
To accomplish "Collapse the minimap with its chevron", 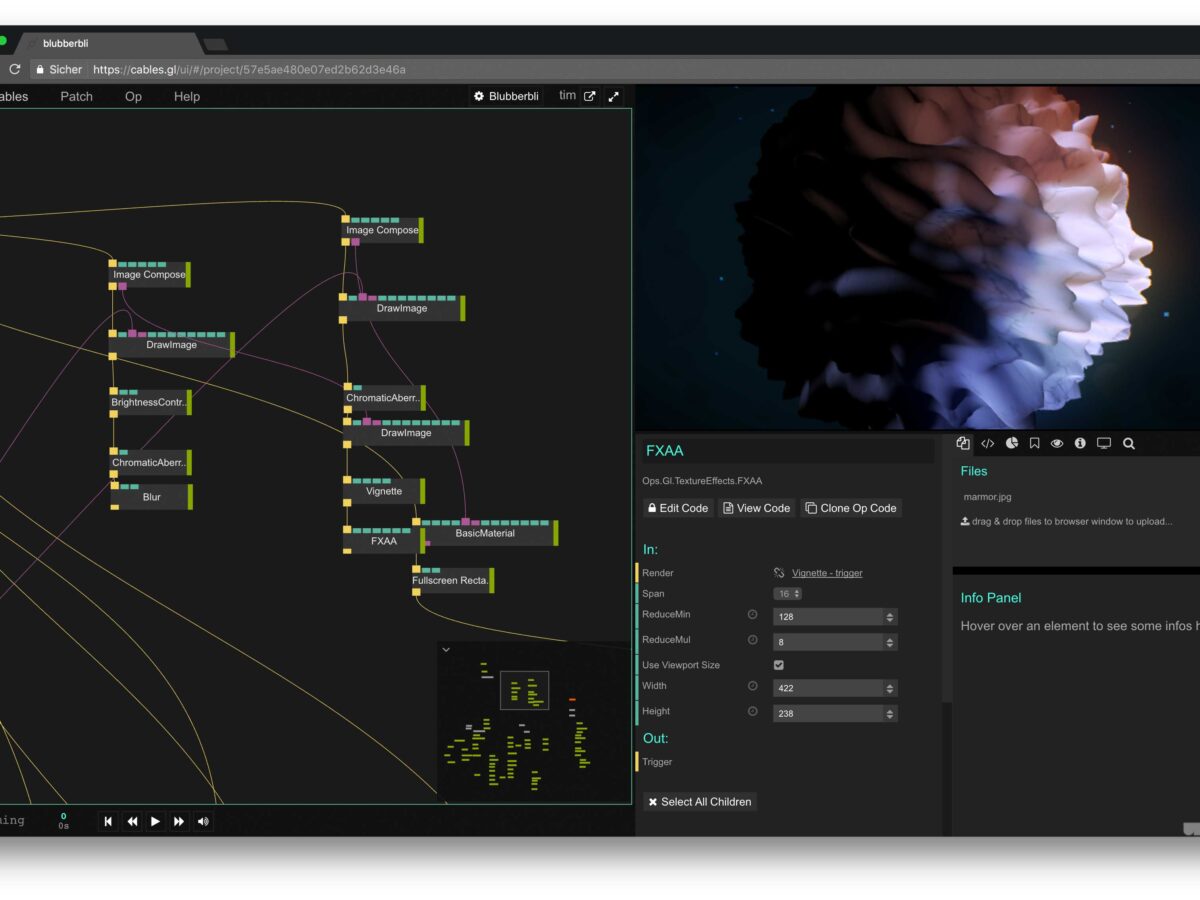I will click(446, 649).
